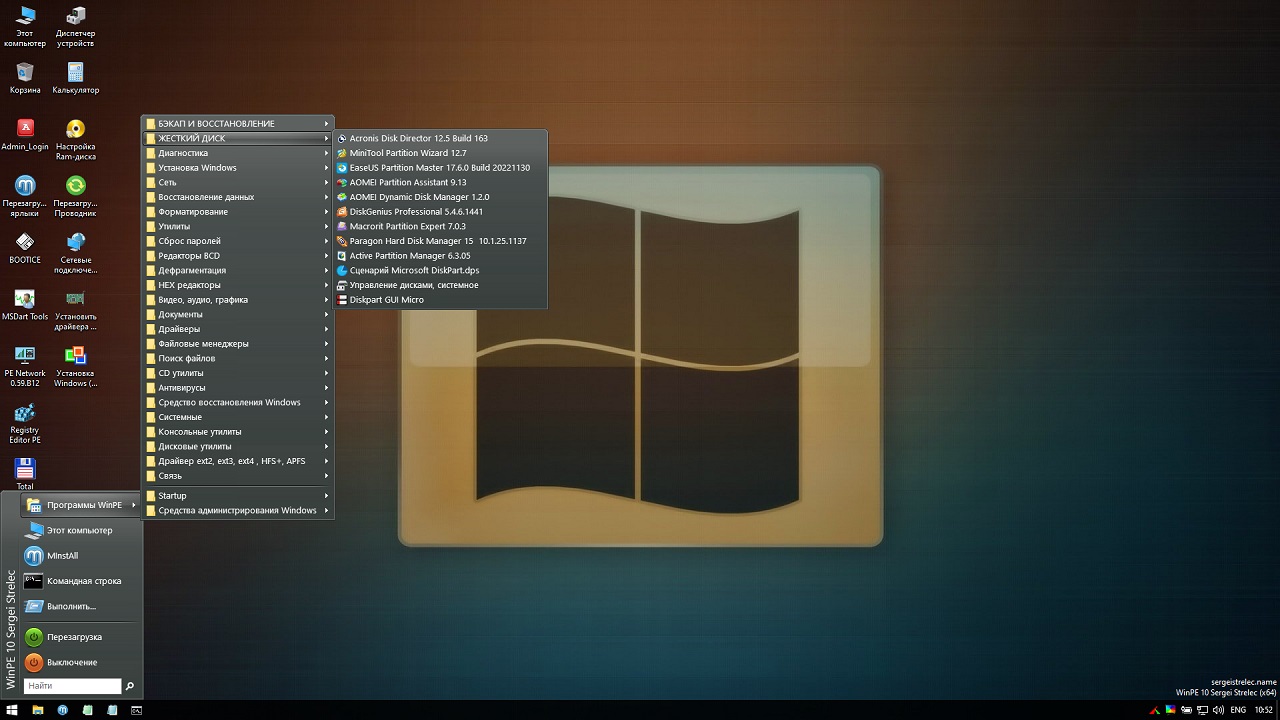Open Калькулятор desktop icon
The height and width of the screenshot is (720, 1280).
(x=75, y=73)
